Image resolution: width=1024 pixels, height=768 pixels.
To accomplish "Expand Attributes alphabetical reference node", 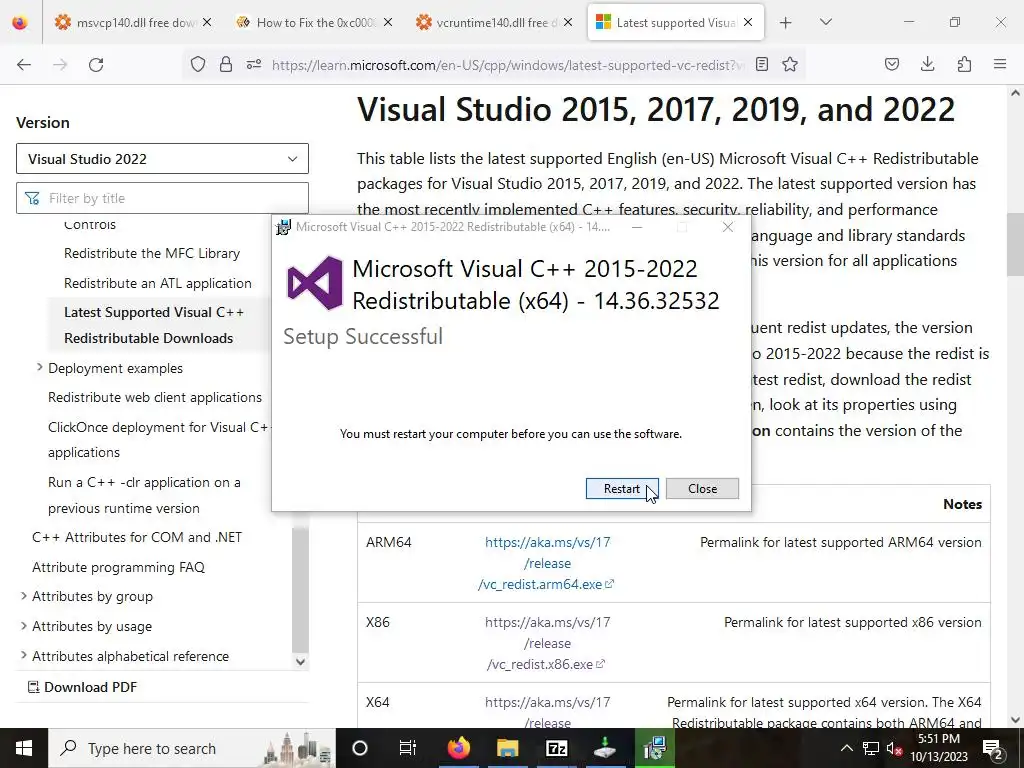I will [x=24, y=656].
